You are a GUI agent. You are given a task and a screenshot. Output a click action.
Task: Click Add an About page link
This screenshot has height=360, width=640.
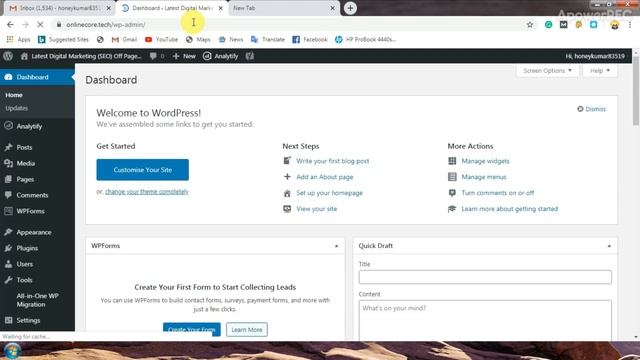tap(325, 177)
